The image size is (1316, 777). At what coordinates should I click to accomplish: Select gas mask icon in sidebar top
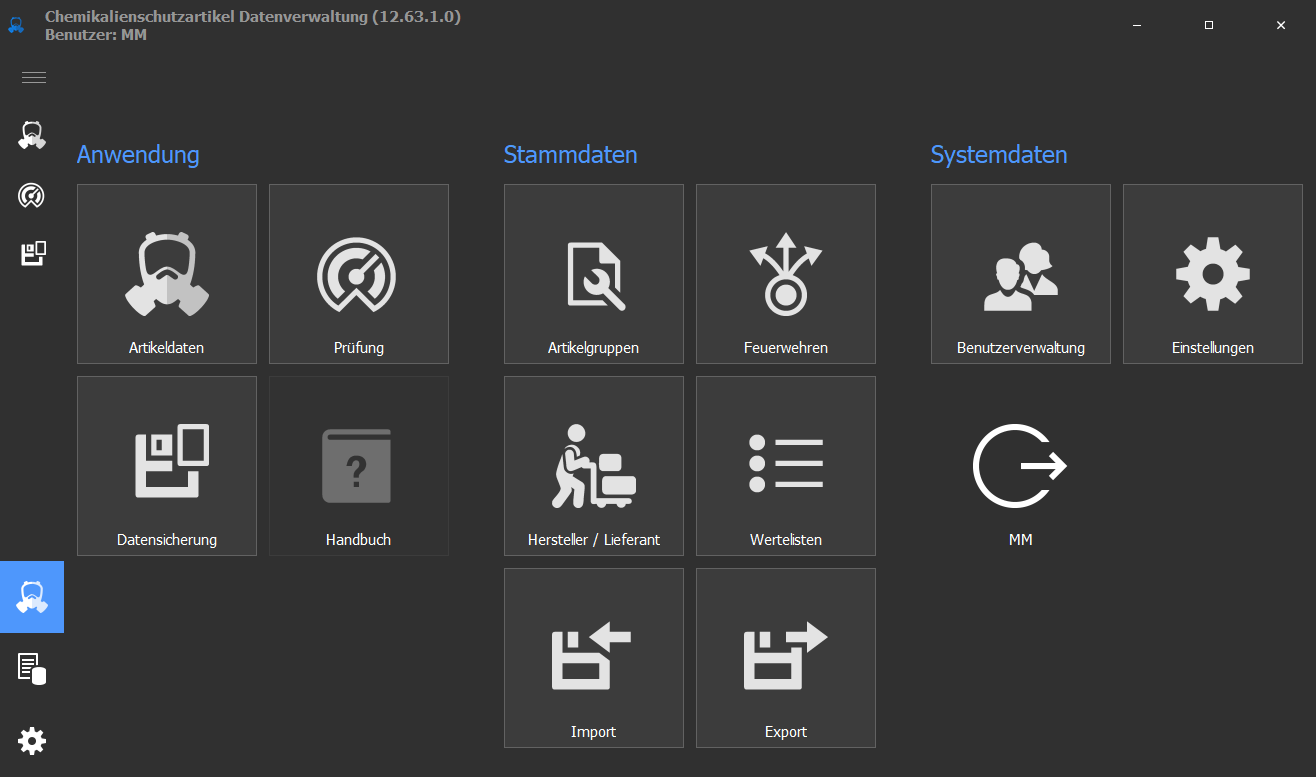pyautogui.click(x=32, y=135)
